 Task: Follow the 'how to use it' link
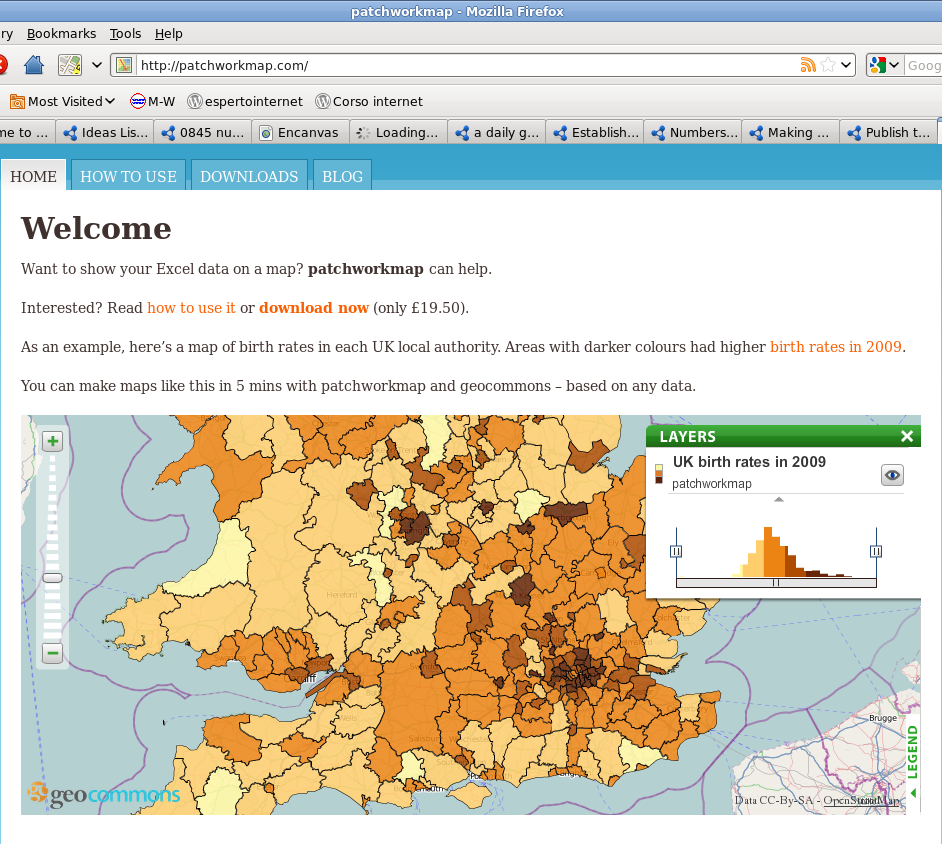(192, 308)
